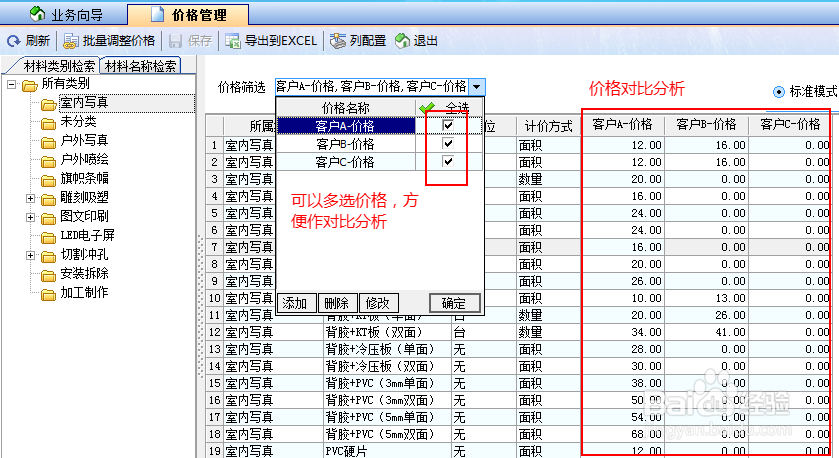Image resolution: width=839 pixels, height=458 pixels.
Task: Click the 退出 exit icon
Action: (402, 41)
